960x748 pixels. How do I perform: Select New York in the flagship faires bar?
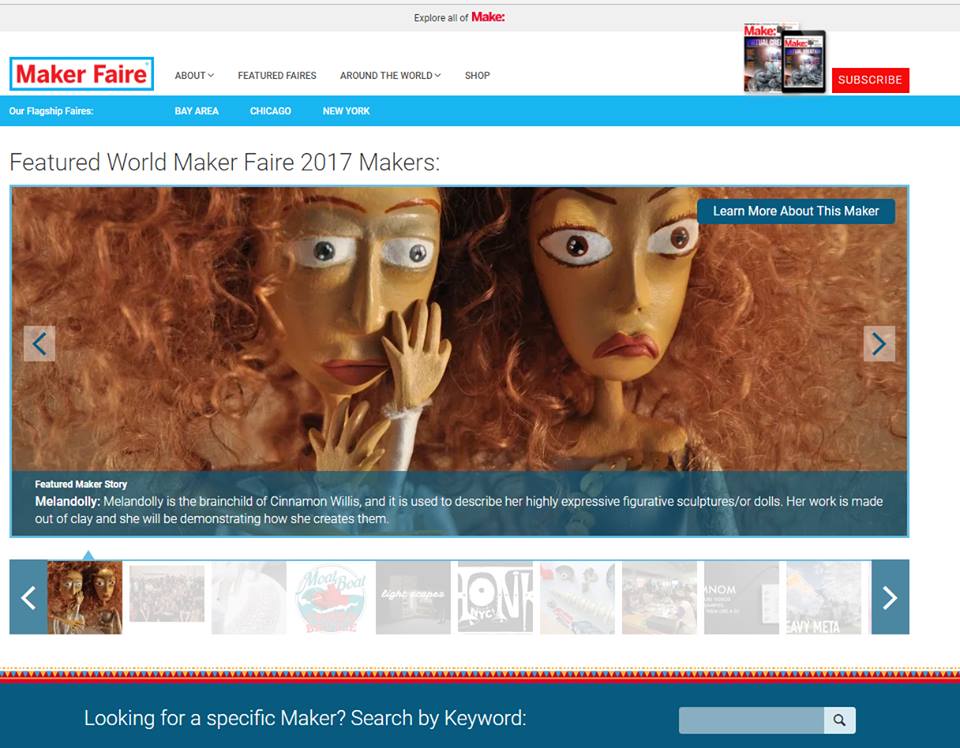(345, 111)
